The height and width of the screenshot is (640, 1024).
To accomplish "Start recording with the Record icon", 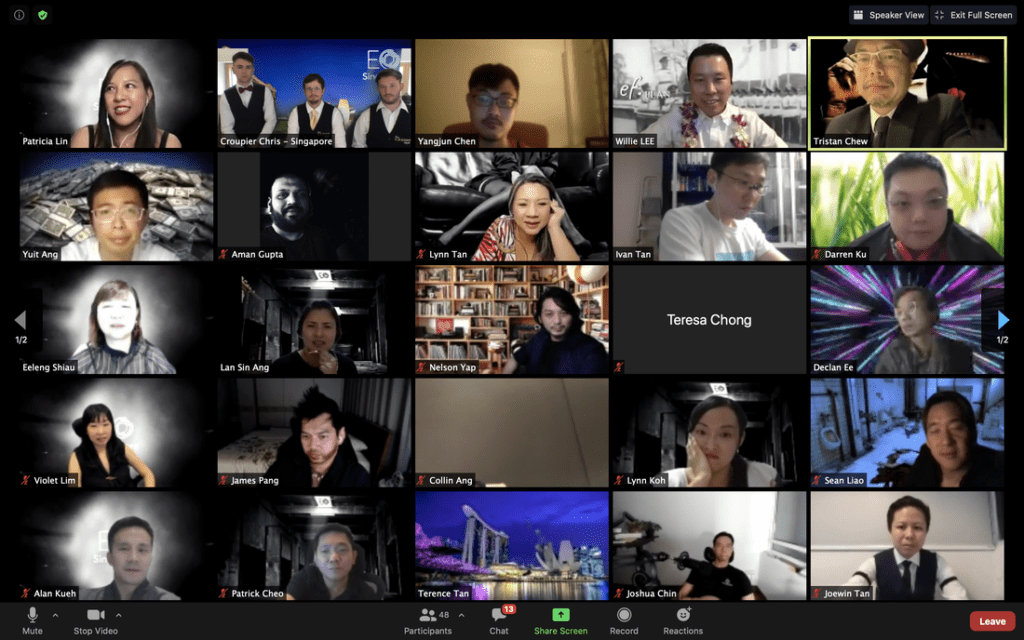I will point(624,619).
